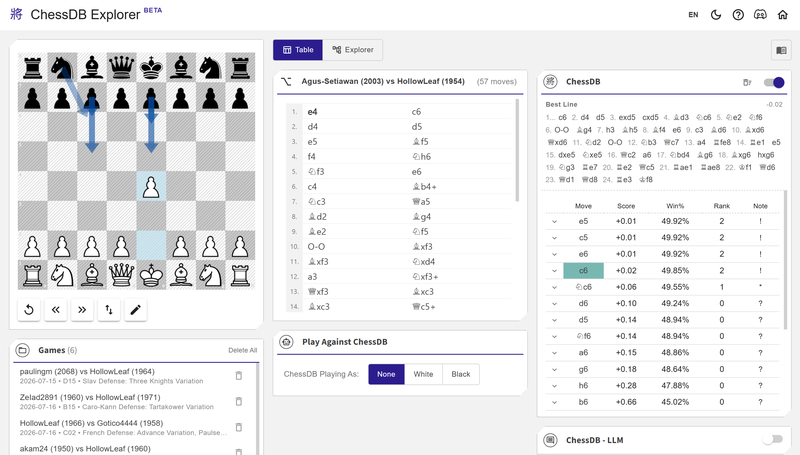The width and height of the screenshot is (800, 455).
Task: Flip the board orientation icon
Action: click(109, 310)
